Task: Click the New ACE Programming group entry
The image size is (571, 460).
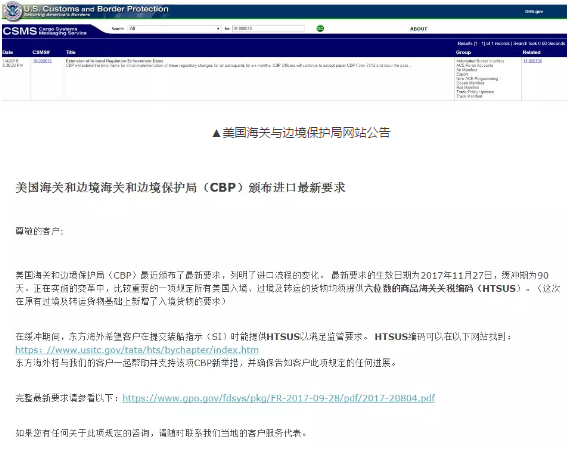Action: tap(477, 79)
